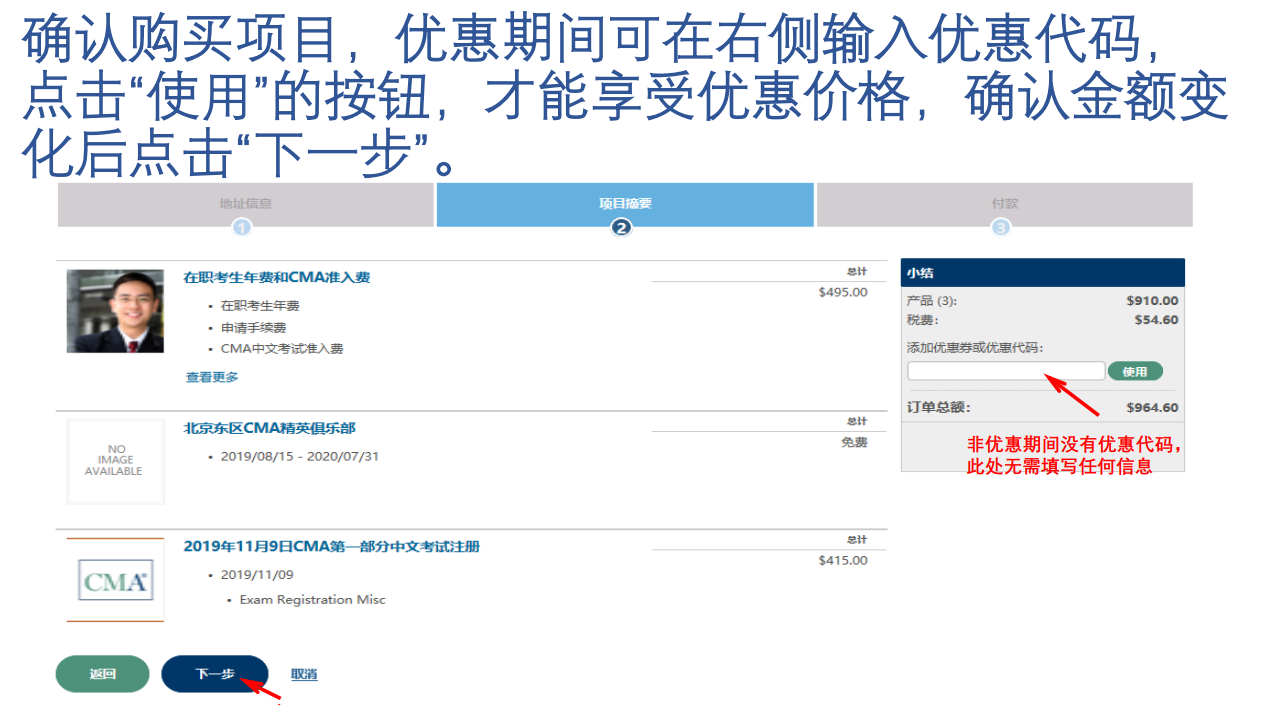Switch to the 付款 tab
1277x715 pixels.
click(x=1003, y=204)
